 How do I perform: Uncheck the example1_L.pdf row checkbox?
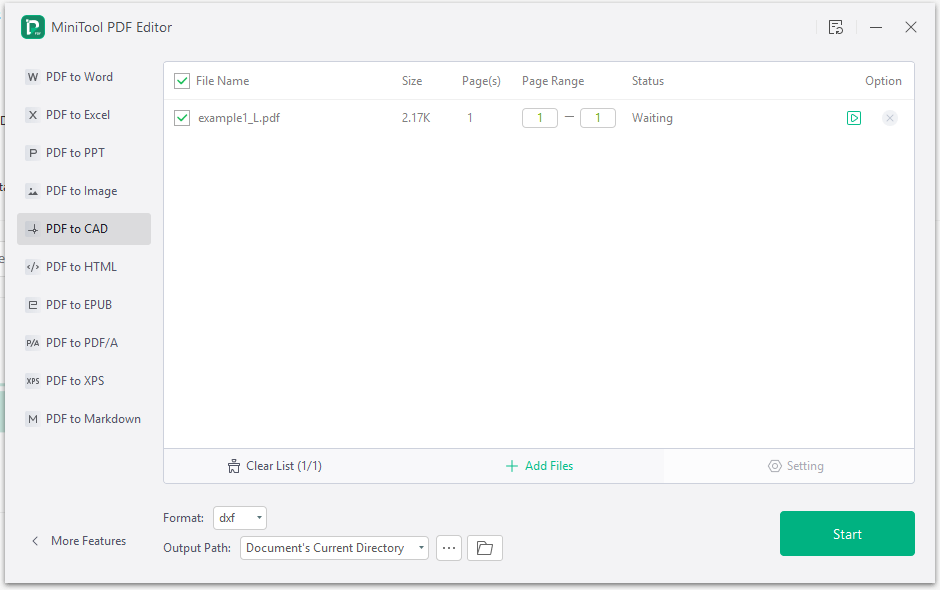[182, 118]
